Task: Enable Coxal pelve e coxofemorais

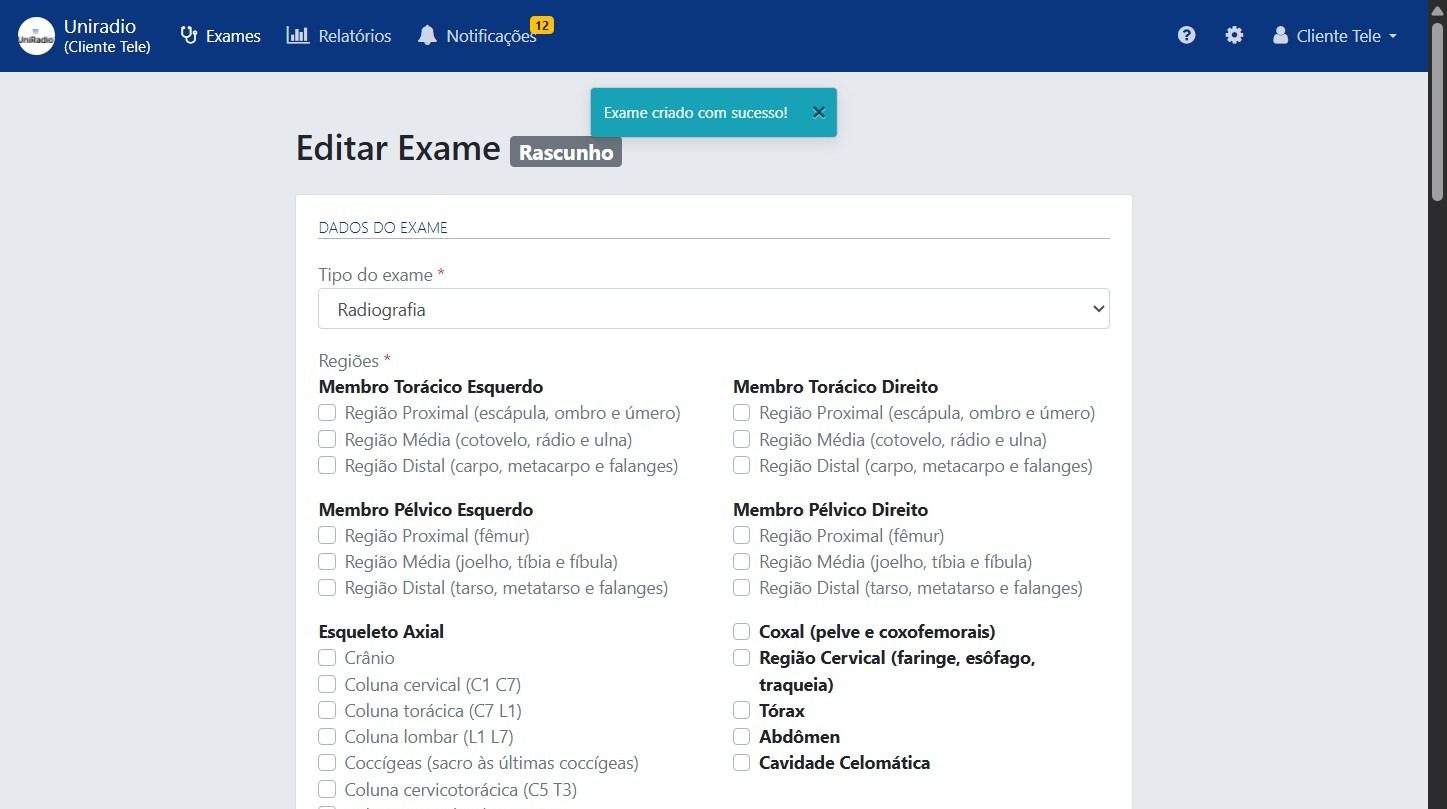Action: [741, 631]
